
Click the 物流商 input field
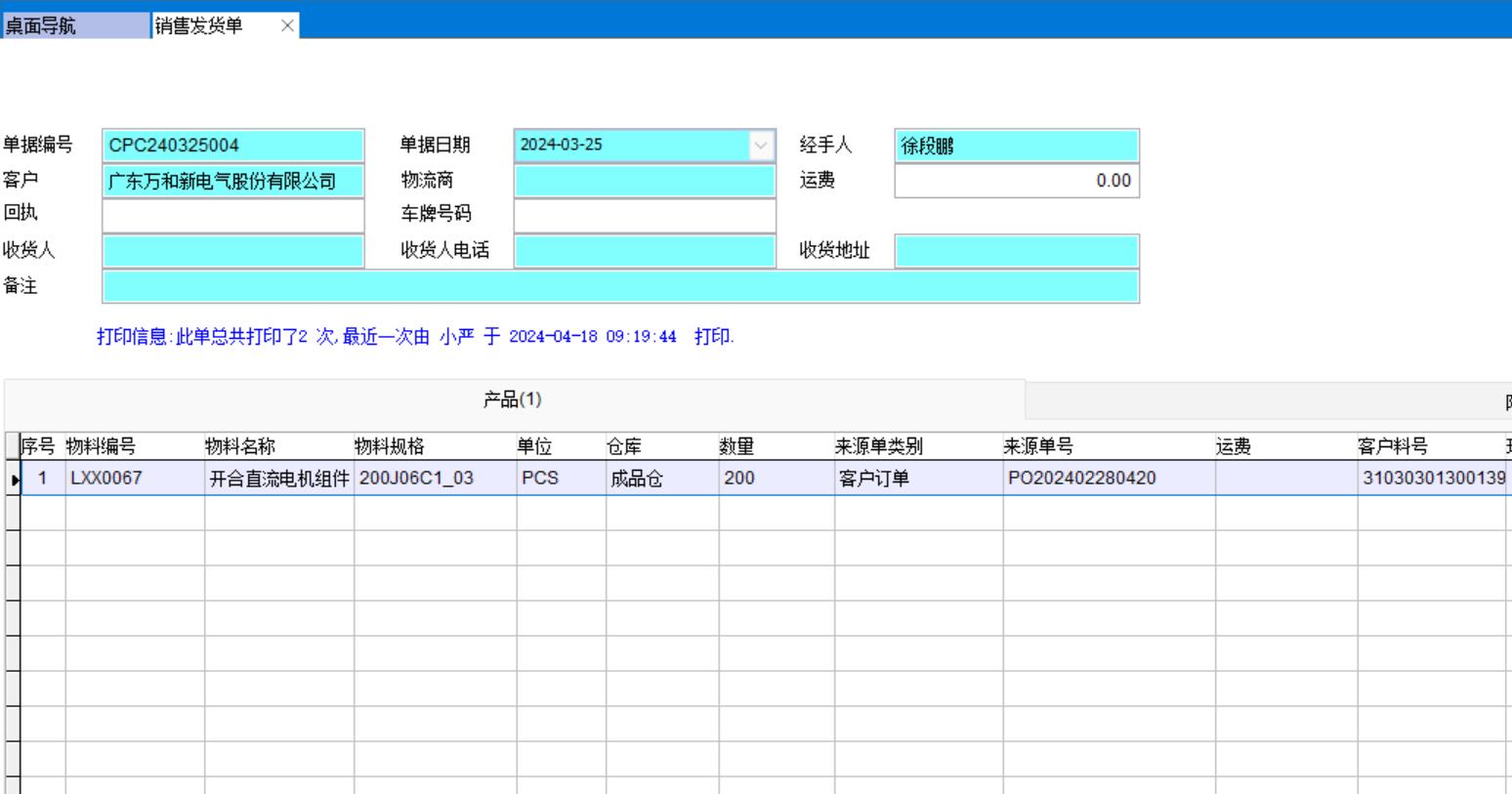644,181
